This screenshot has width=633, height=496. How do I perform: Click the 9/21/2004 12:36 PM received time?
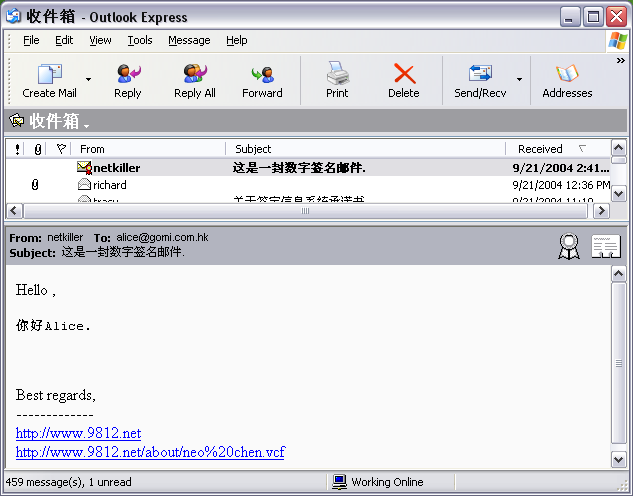pyautogui.click(x=561, y=185)
